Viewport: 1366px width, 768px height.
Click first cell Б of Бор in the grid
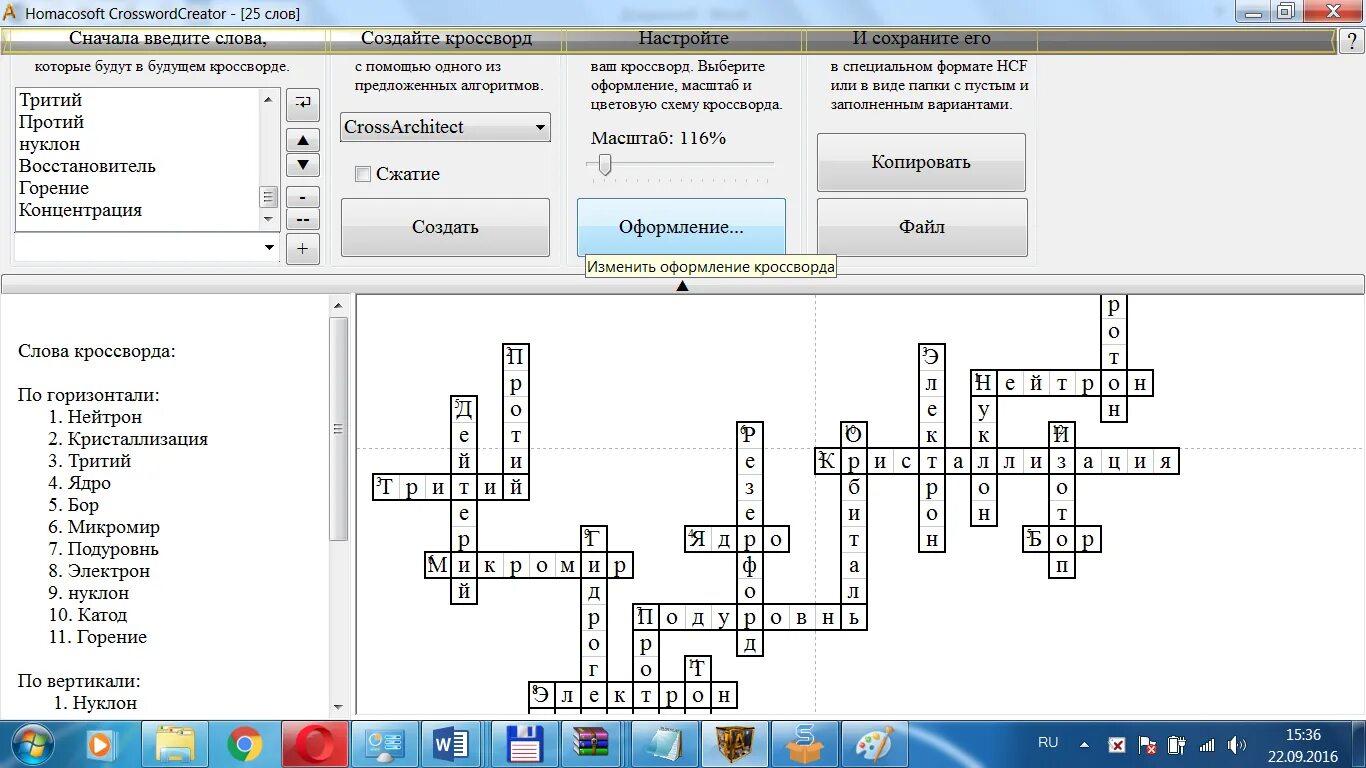click(x=1036, y=539)
